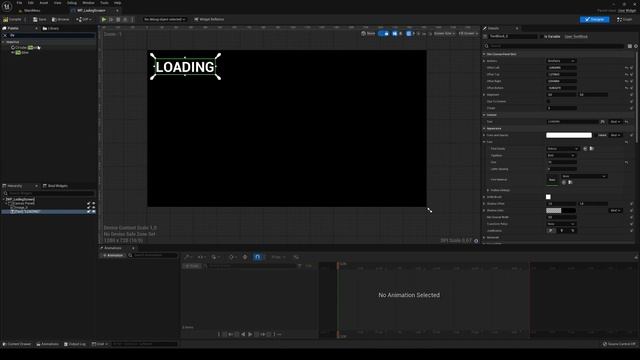Switch to the WP_LoadingScreen tab
Image resolution: width=640 pixels, height=360 pixels.
coord(91,11)
